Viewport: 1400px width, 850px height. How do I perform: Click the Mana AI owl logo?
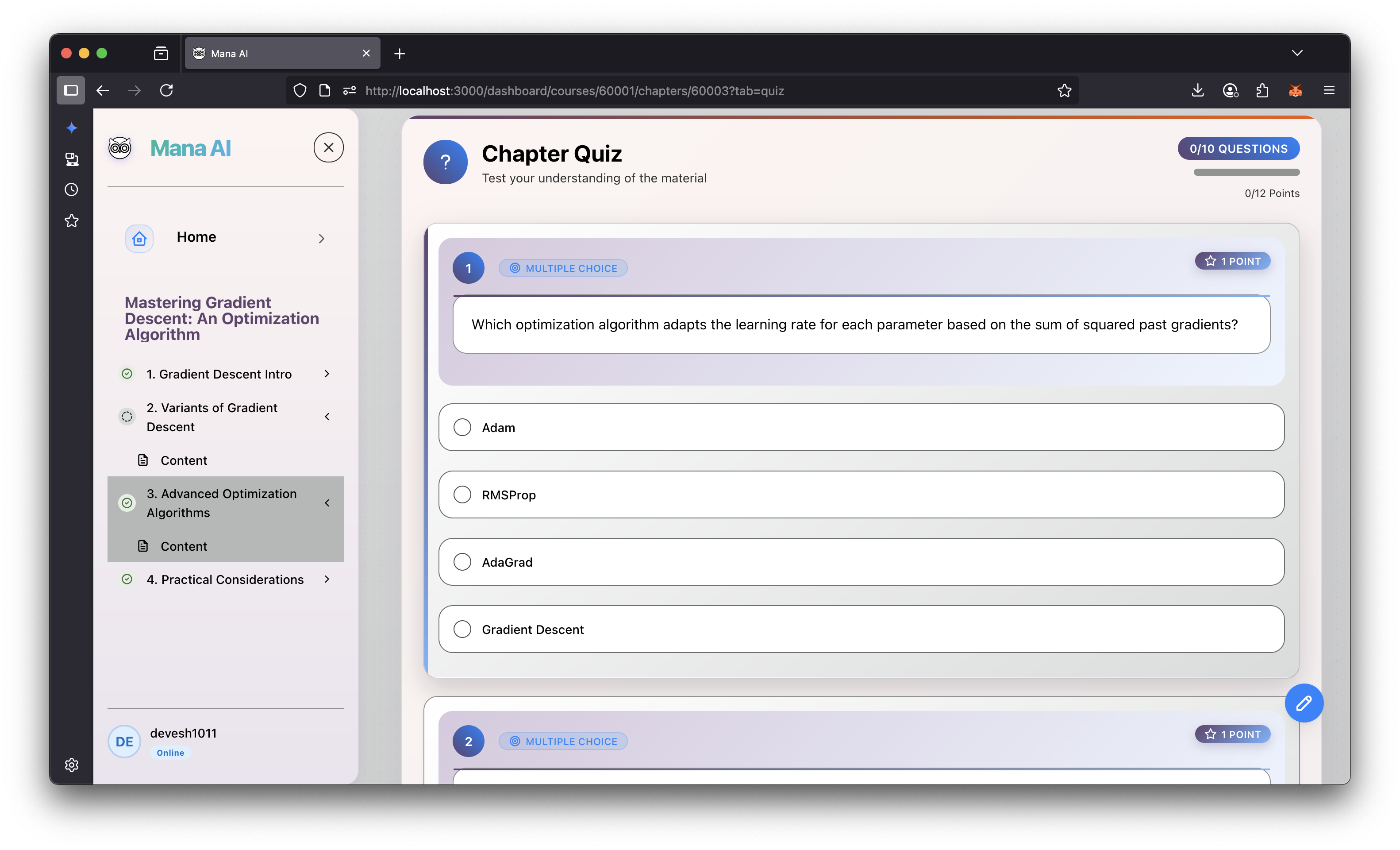pos(120,148)
